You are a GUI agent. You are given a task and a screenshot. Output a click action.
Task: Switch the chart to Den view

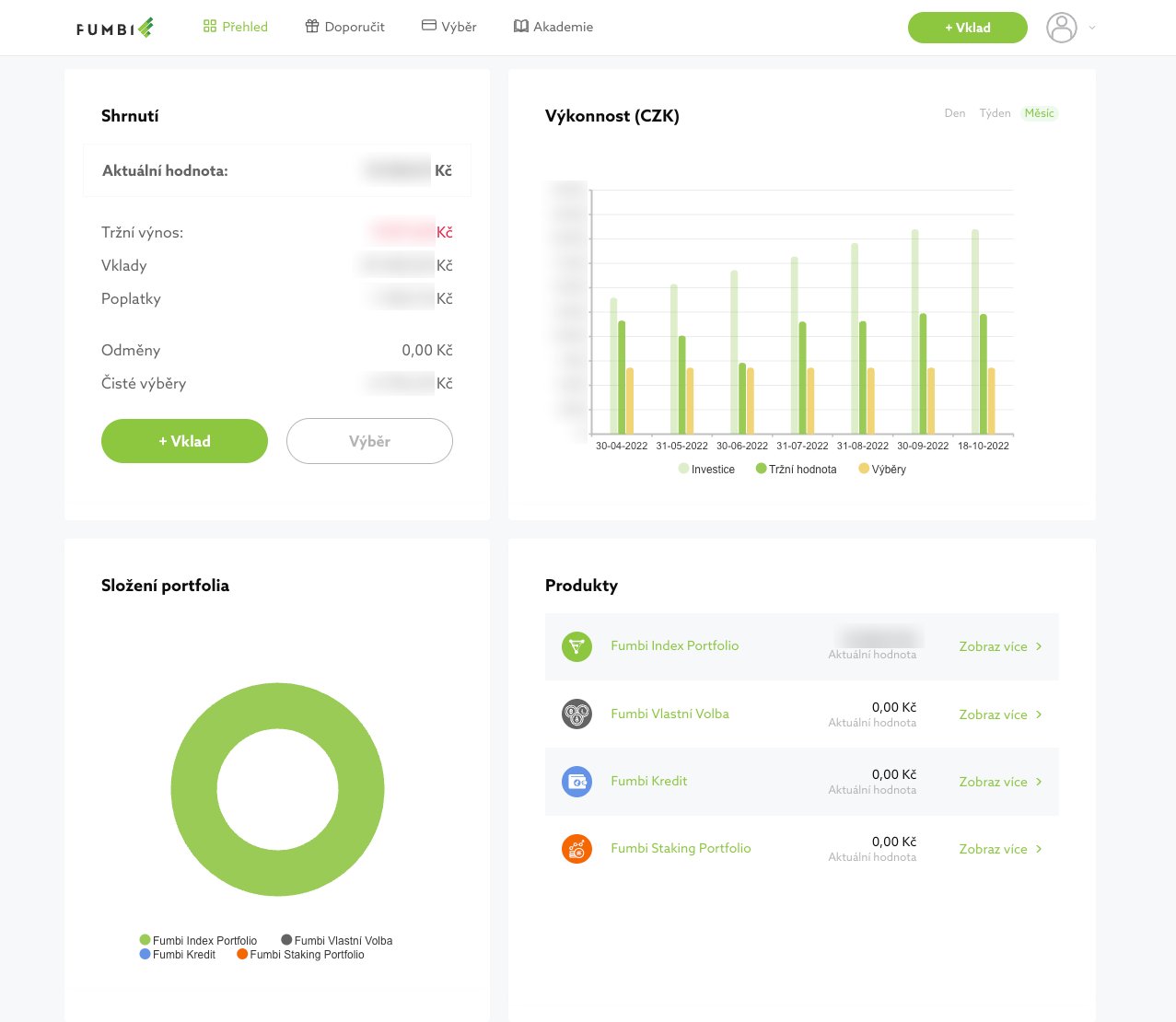click(955, 113)
